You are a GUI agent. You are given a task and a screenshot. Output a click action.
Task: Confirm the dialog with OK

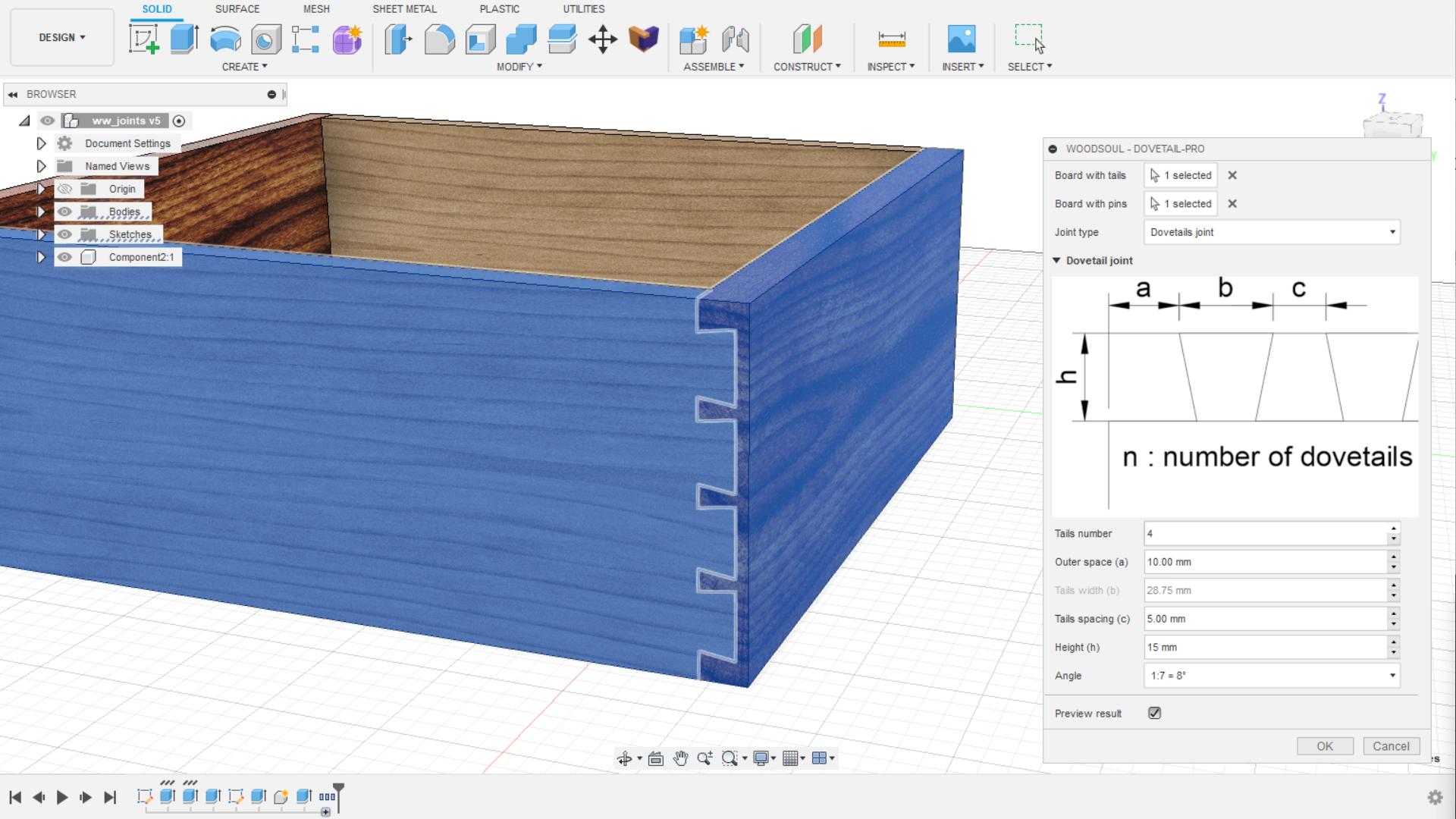pyautogui.click(x=1324, y=746)
